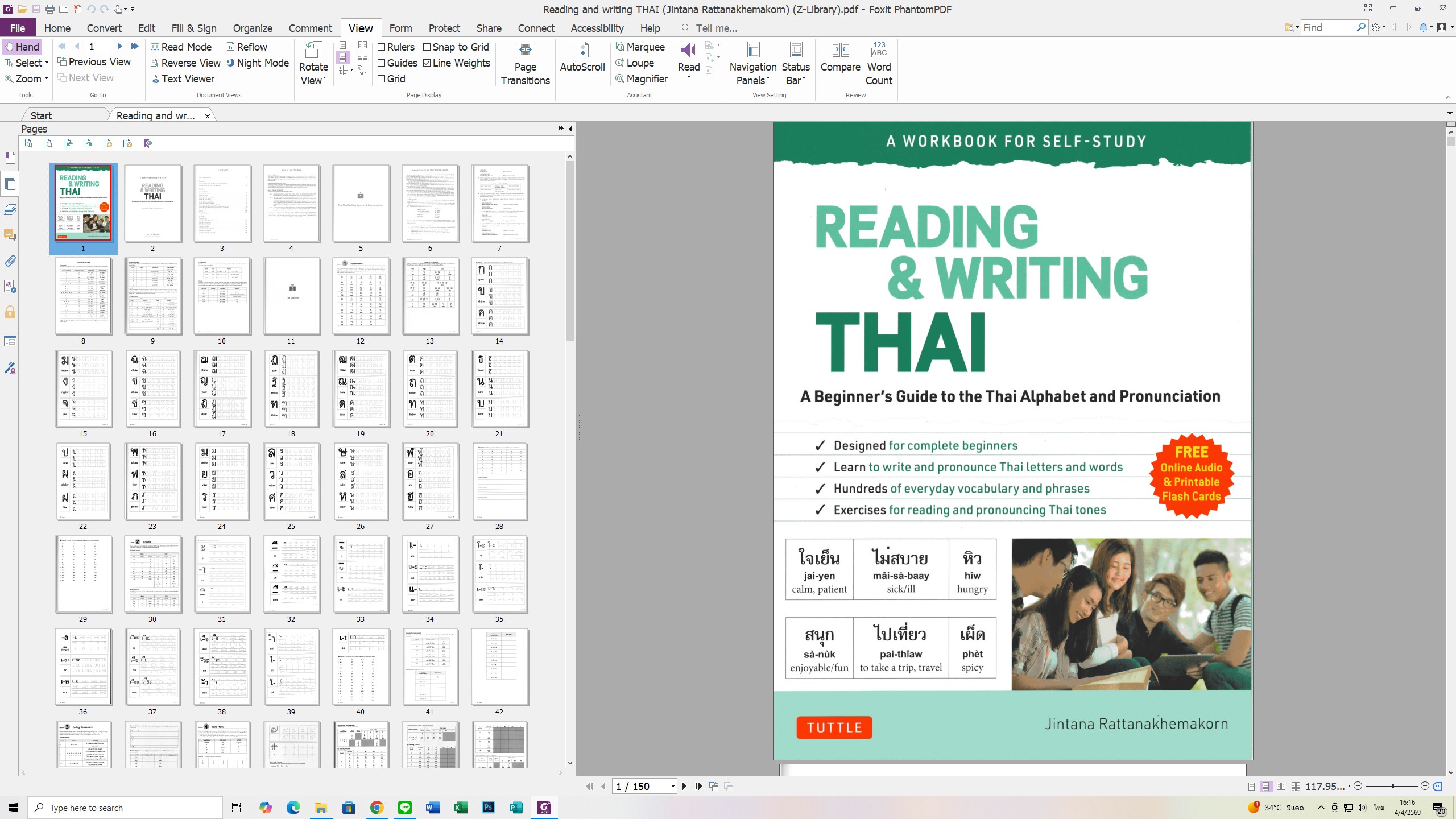The height and width of the screenshot is (819, 1456).
Task: Enable Night Mode view
Action: (258, 63)
